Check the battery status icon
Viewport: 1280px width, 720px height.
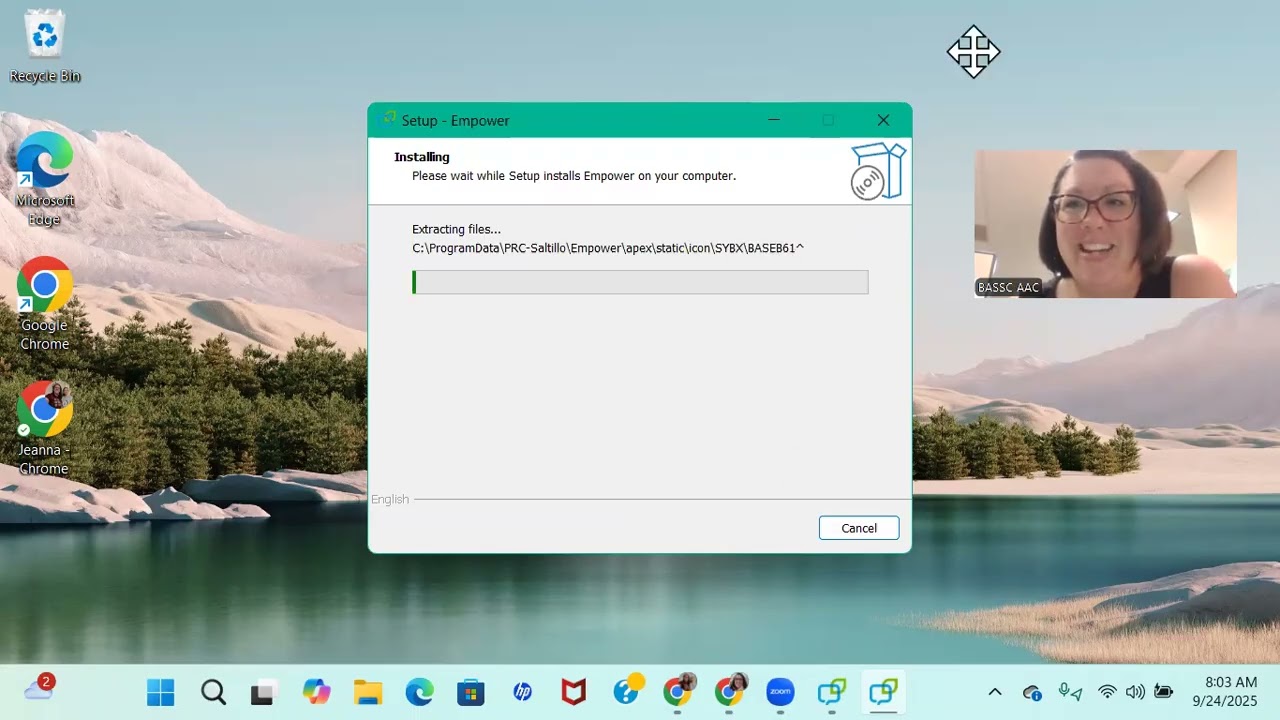pyautogui.click(x=1163, y=692)
